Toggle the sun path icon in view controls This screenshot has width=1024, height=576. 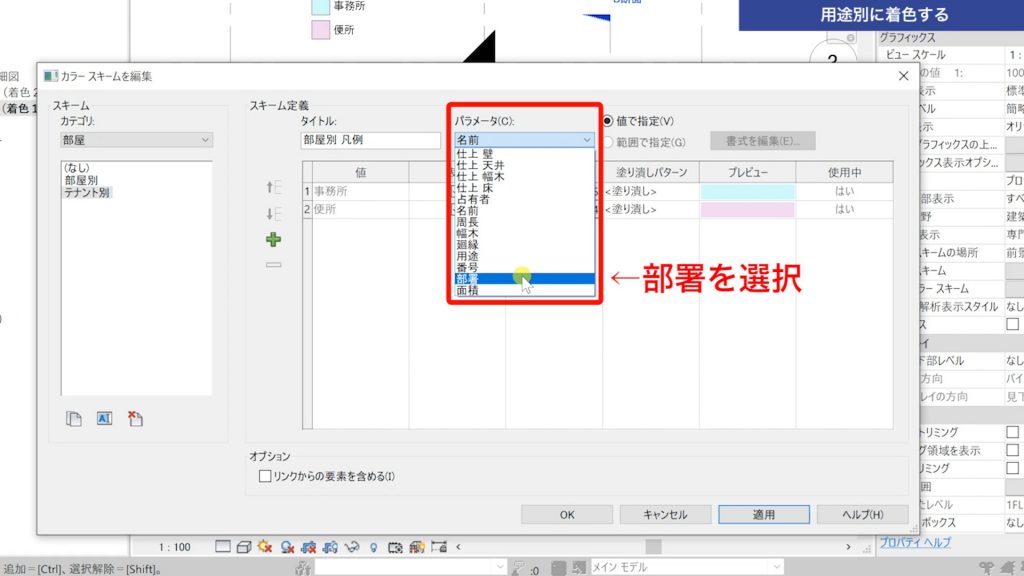262,546
